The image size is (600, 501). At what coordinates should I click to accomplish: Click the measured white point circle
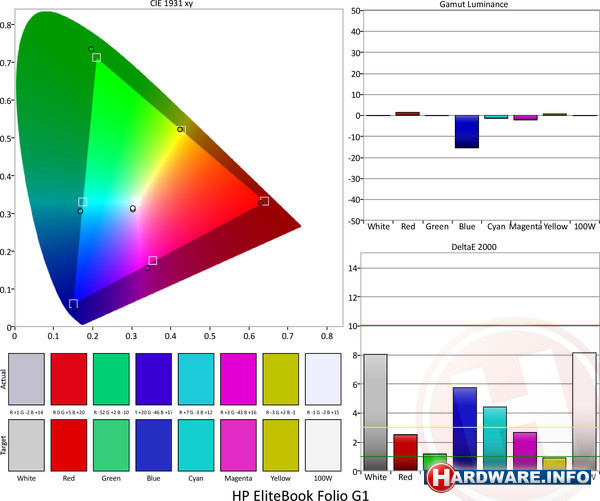[133, 209]
